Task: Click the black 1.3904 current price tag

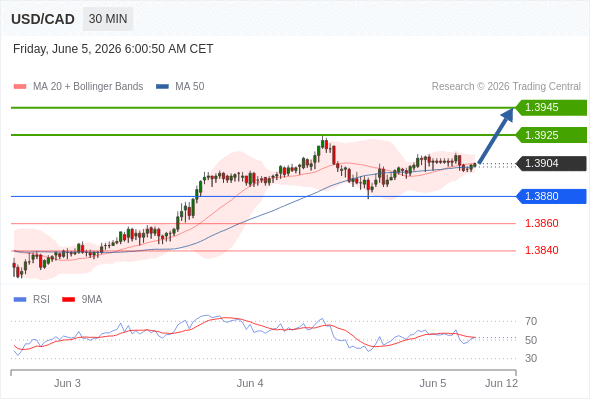Action: click(551, 163)
